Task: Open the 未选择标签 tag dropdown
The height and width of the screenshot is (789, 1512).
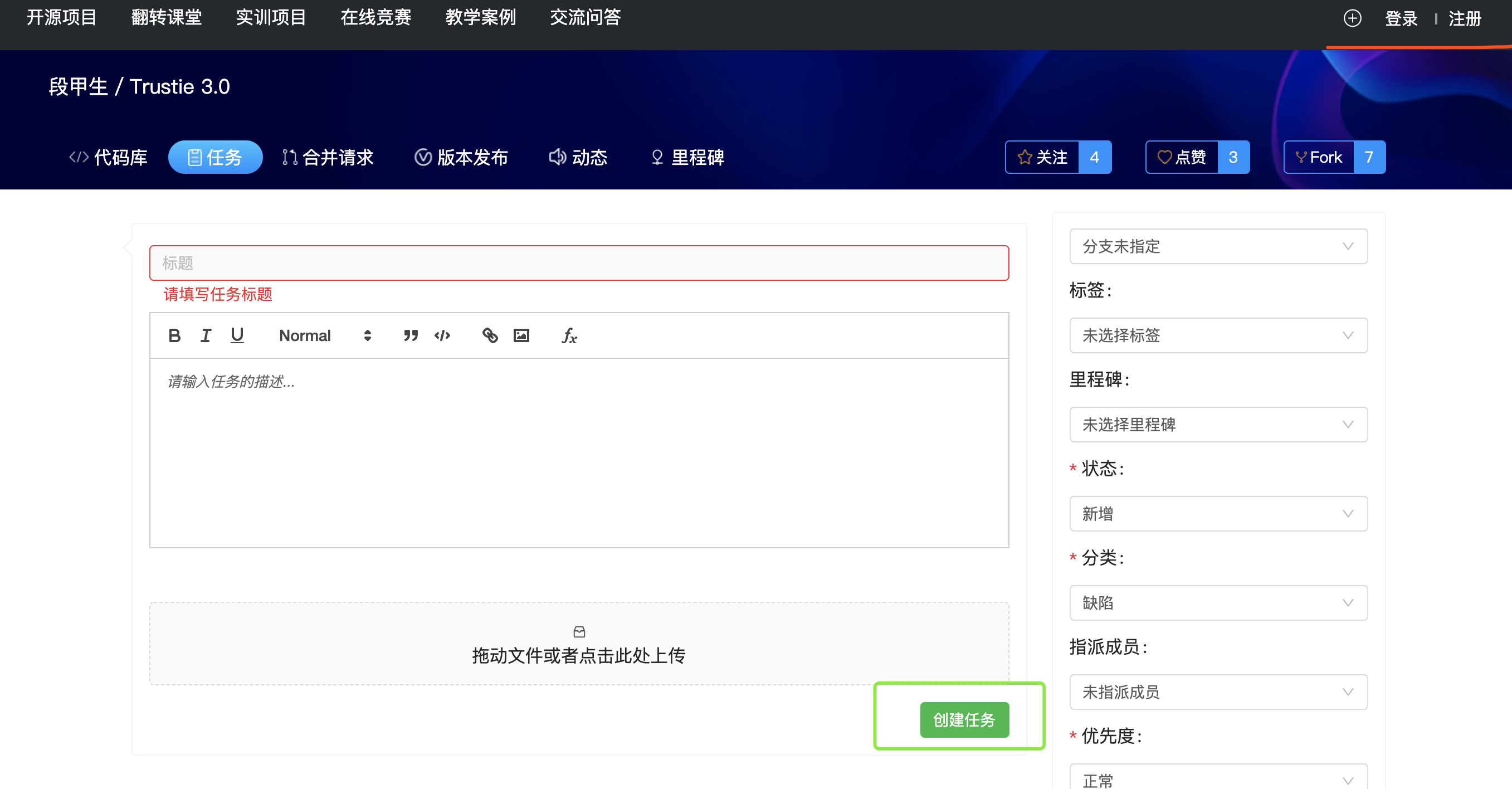Action: coord(1218,335)
